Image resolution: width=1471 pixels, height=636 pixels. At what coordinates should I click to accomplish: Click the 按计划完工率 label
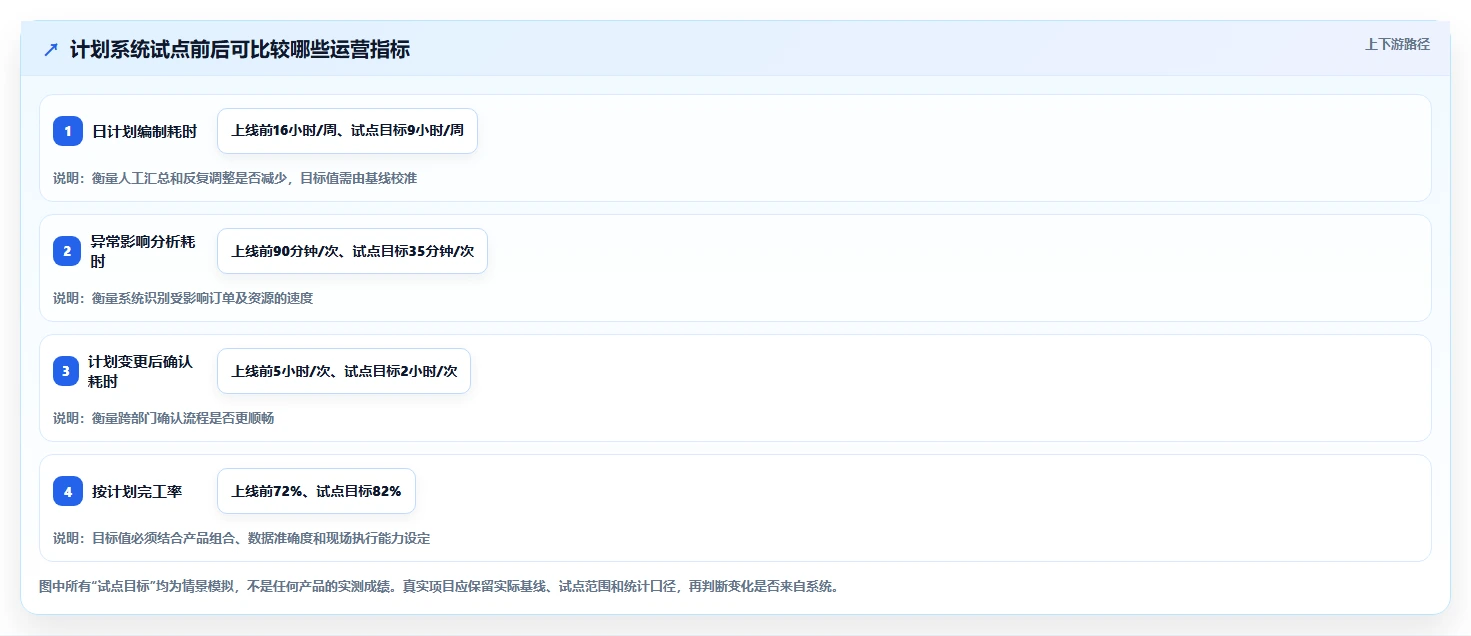[x=137, y=491]
